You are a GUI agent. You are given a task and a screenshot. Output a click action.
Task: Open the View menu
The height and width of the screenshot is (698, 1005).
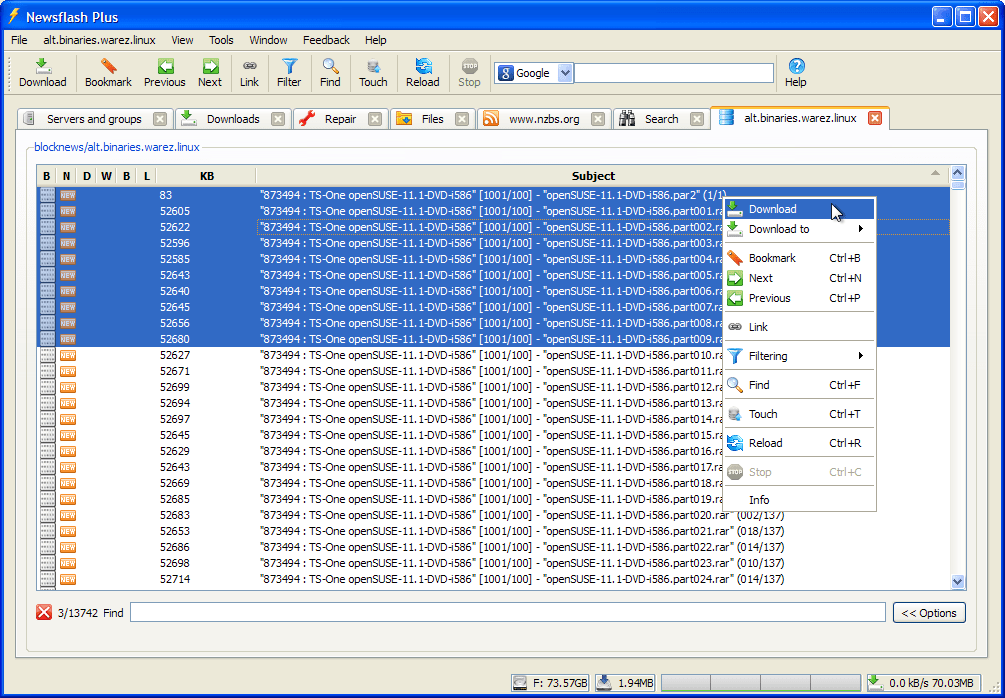pyautogui.click(x=182, y=40)
